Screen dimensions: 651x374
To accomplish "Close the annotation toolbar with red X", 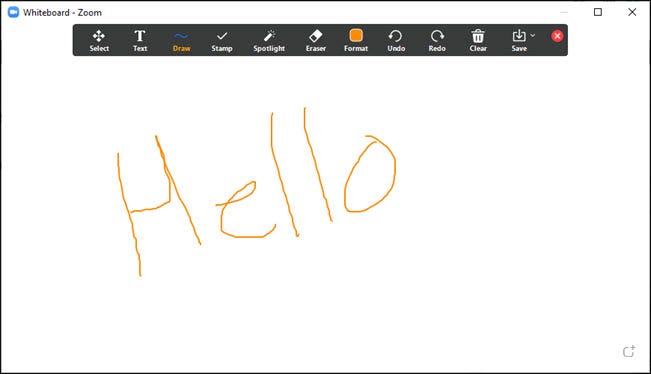I will [557, 36].
